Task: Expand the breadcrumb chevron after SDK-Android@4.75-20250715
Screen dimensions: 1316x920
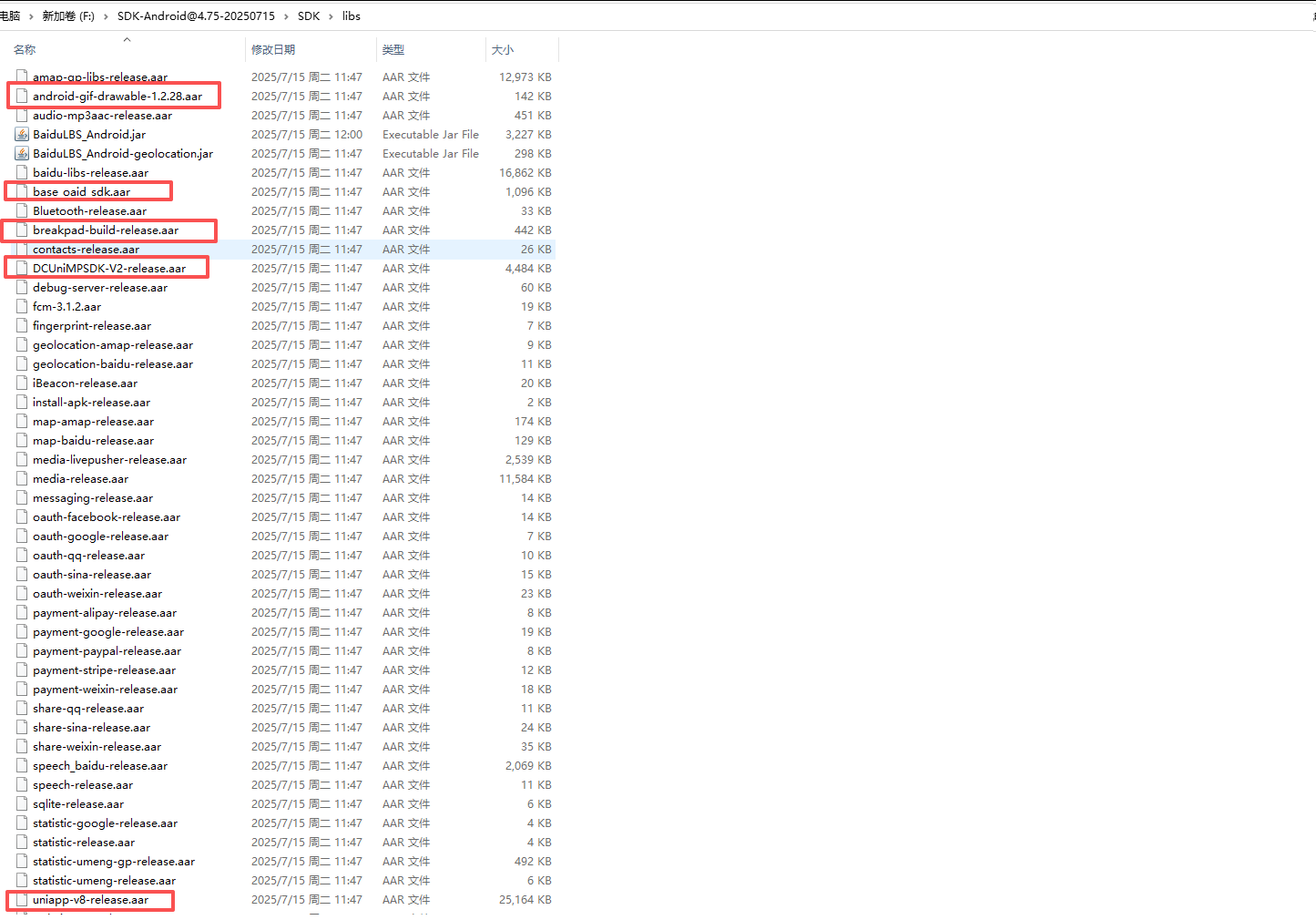Action: tap(286, 16)
